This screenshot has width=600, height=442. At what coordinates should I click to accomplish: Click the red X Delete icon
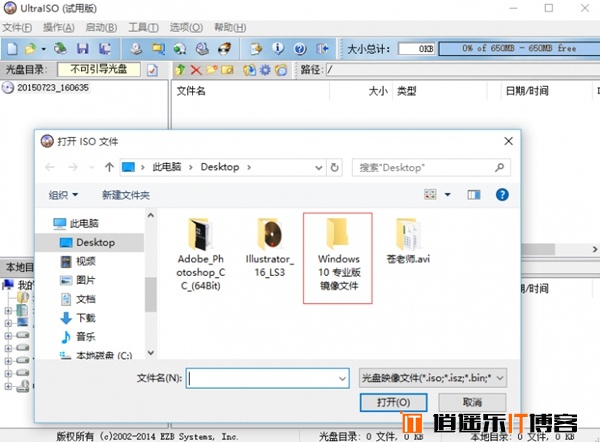tap(196, 70)
